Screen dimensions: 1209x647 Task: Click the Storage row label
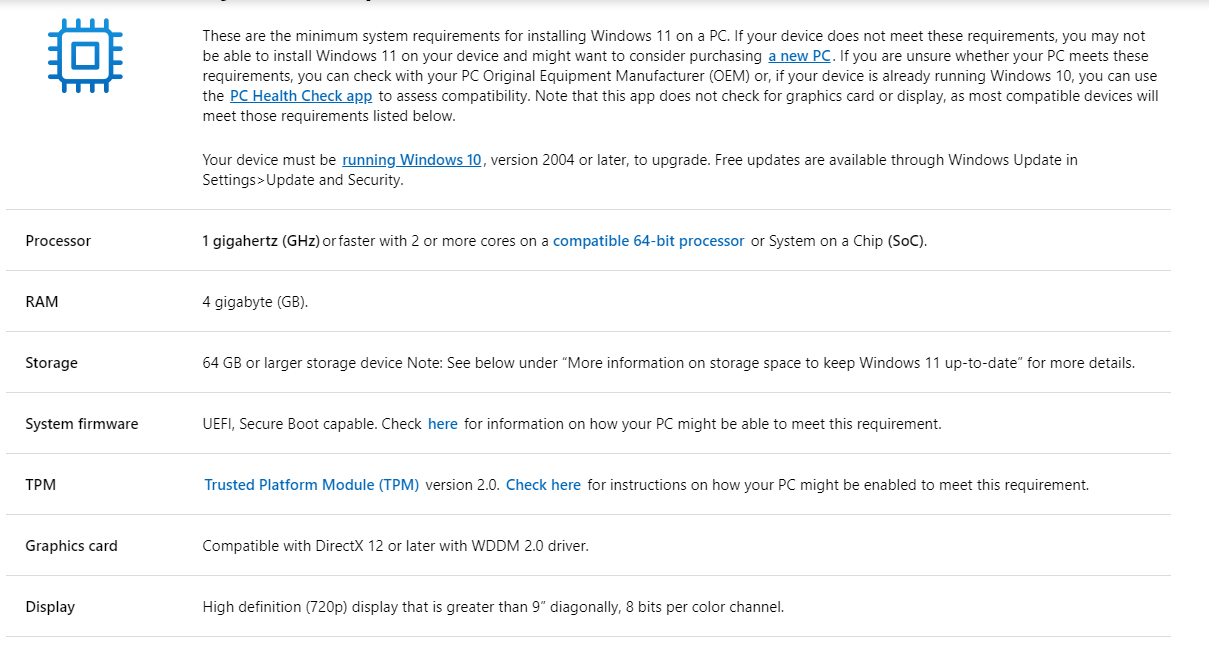[x=51, y=363]
